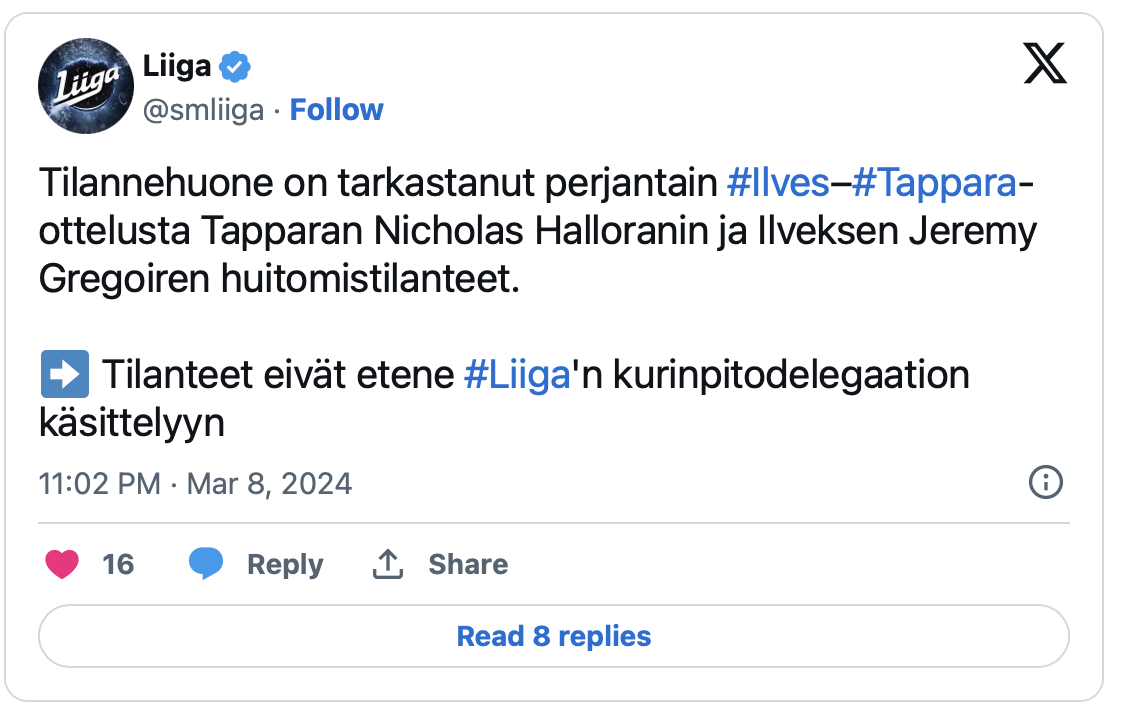The image size is (1122, 712).
Task: Open the tweet info circle icon
Action: click(1045, 482)
